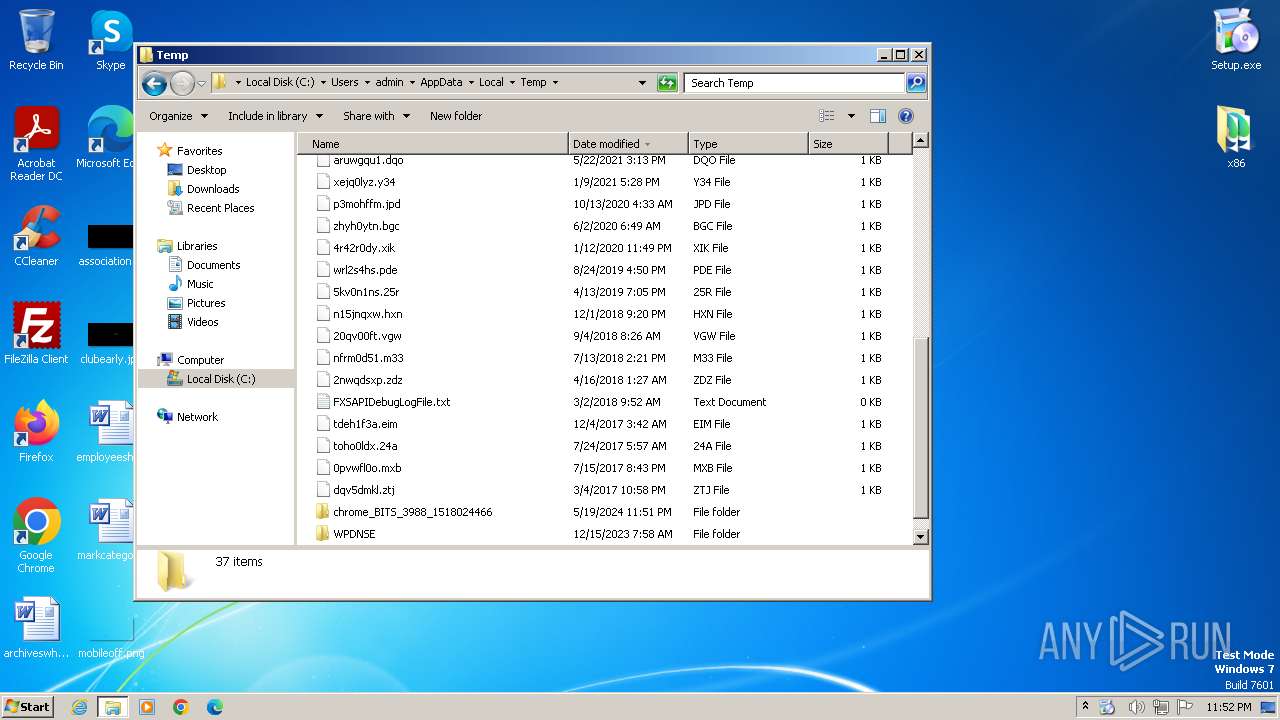Viewport: 1280px width, 720px height.
Task: Open the Pictures library
Action: (206, 303)
